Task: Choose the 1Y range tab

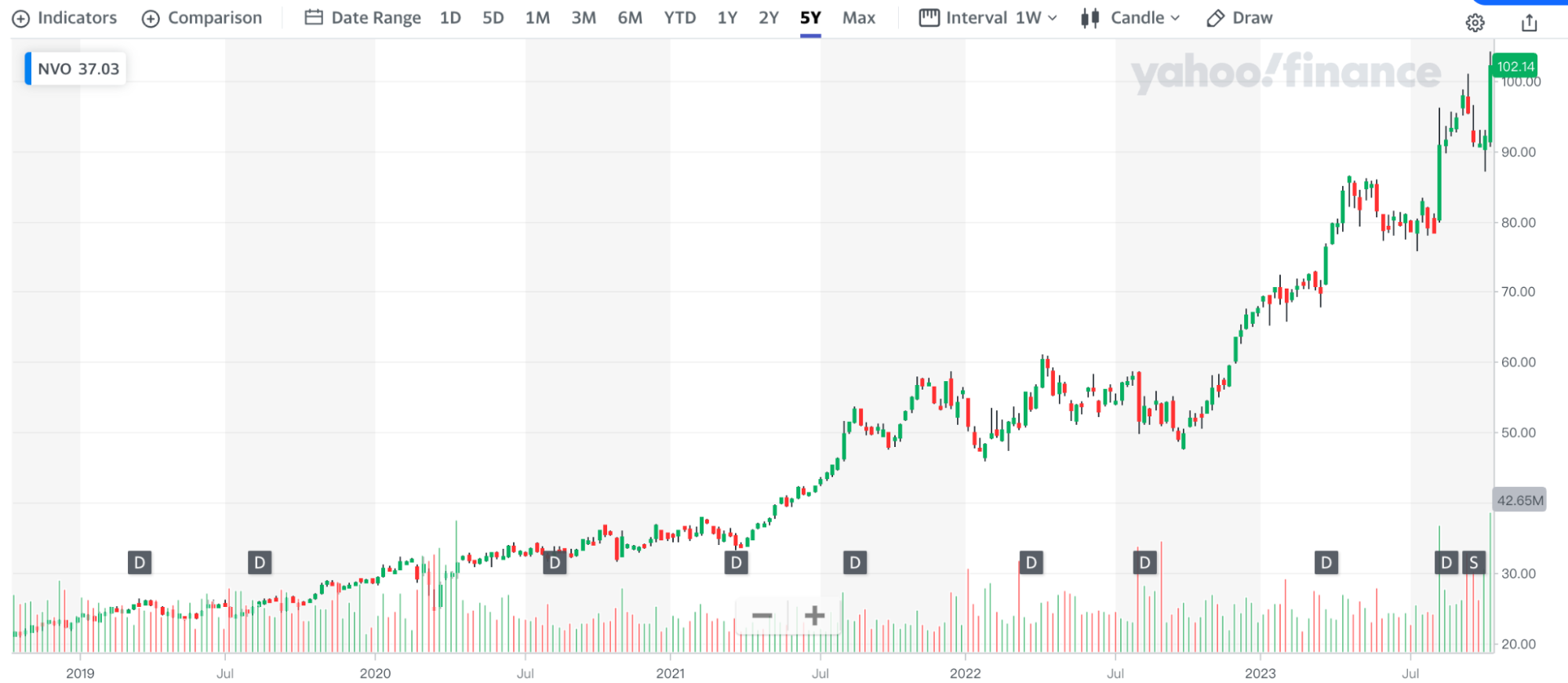Action: click(x=727, y=18)
